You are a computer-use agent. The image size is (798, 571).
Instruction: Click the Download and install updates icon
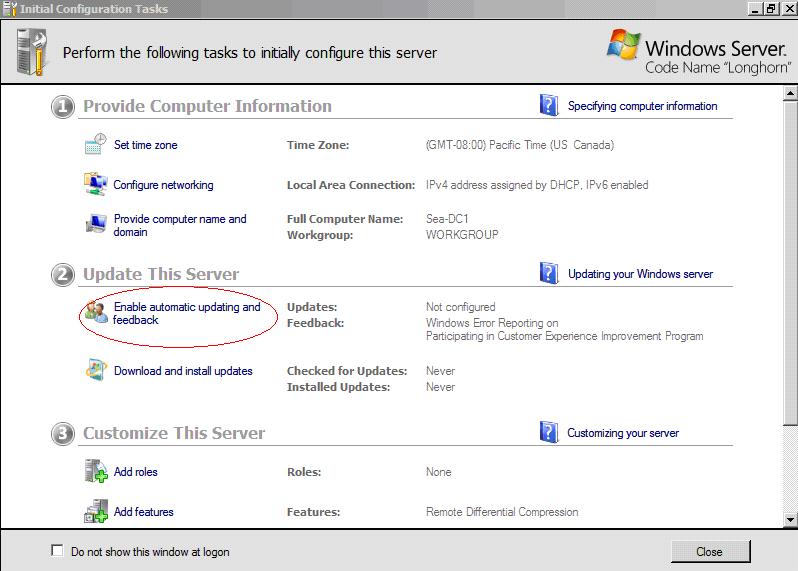pos(95,371)
